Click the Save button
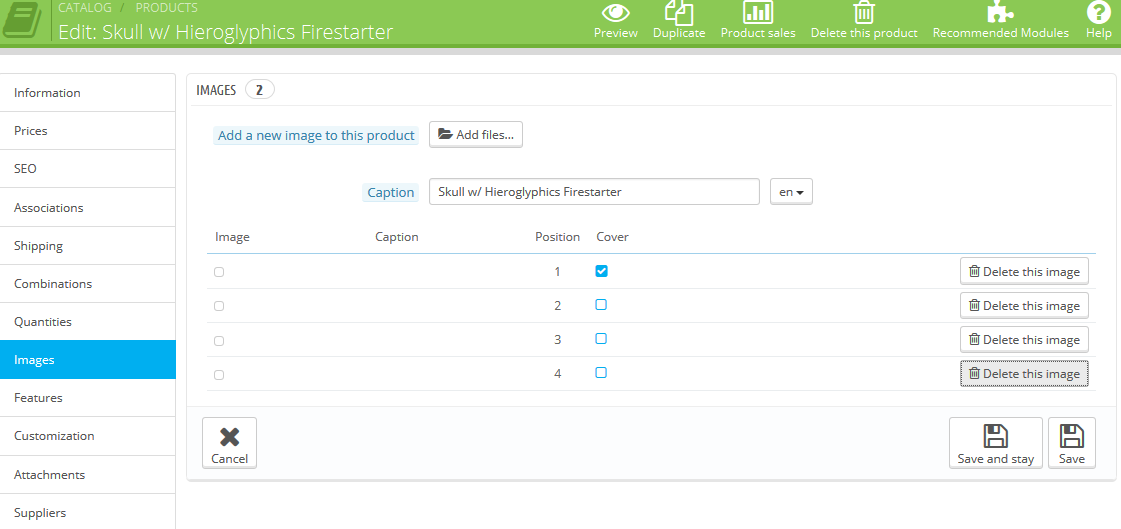 pos(1071,436)
